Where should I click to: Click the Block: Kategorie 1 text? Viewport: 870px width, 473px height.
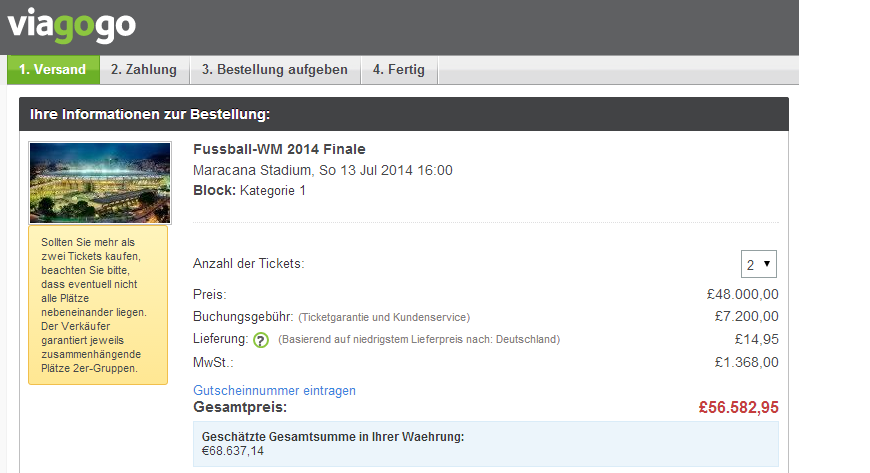tap(249, 190)
